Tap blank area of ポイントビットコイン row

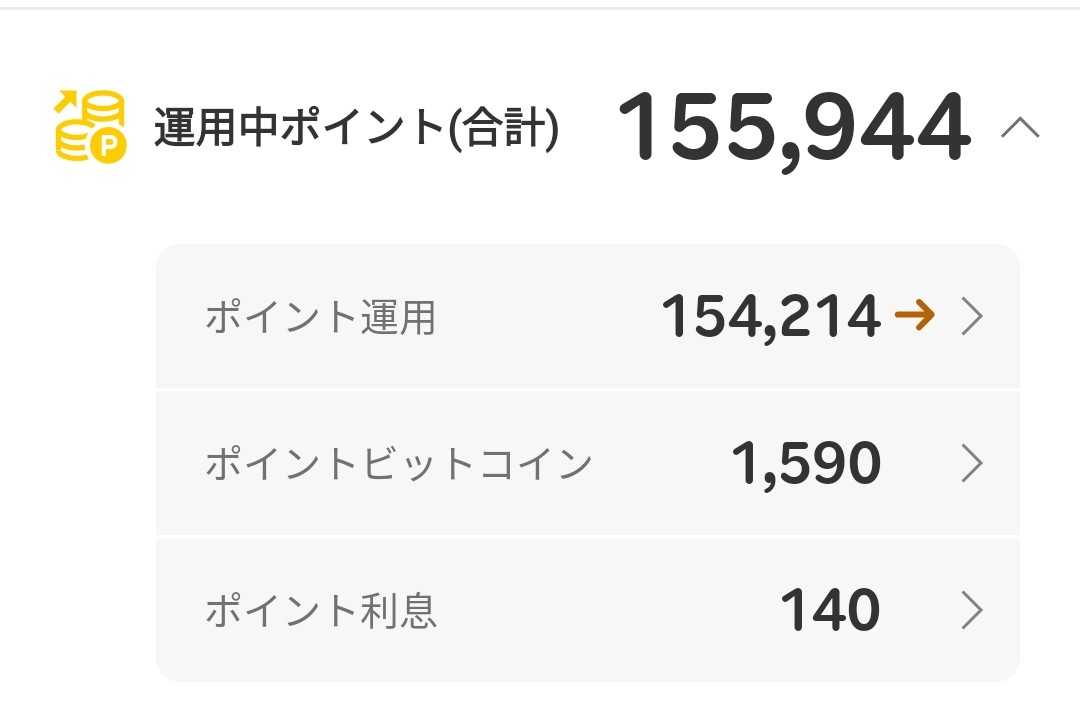[x=661, y=463]
